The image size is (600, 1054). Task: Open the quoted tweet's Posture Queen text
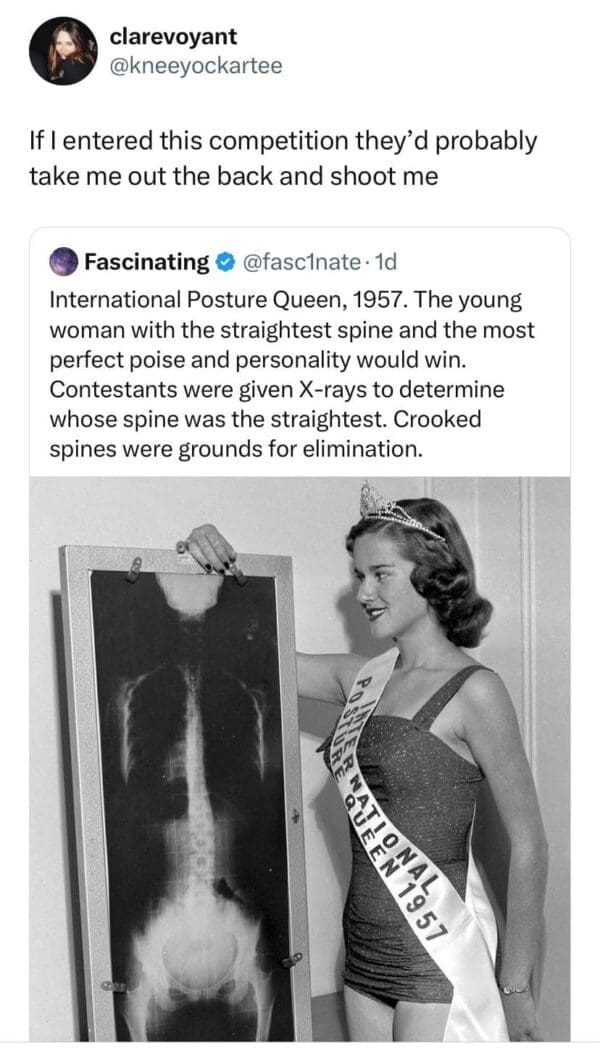coord(300,300)
